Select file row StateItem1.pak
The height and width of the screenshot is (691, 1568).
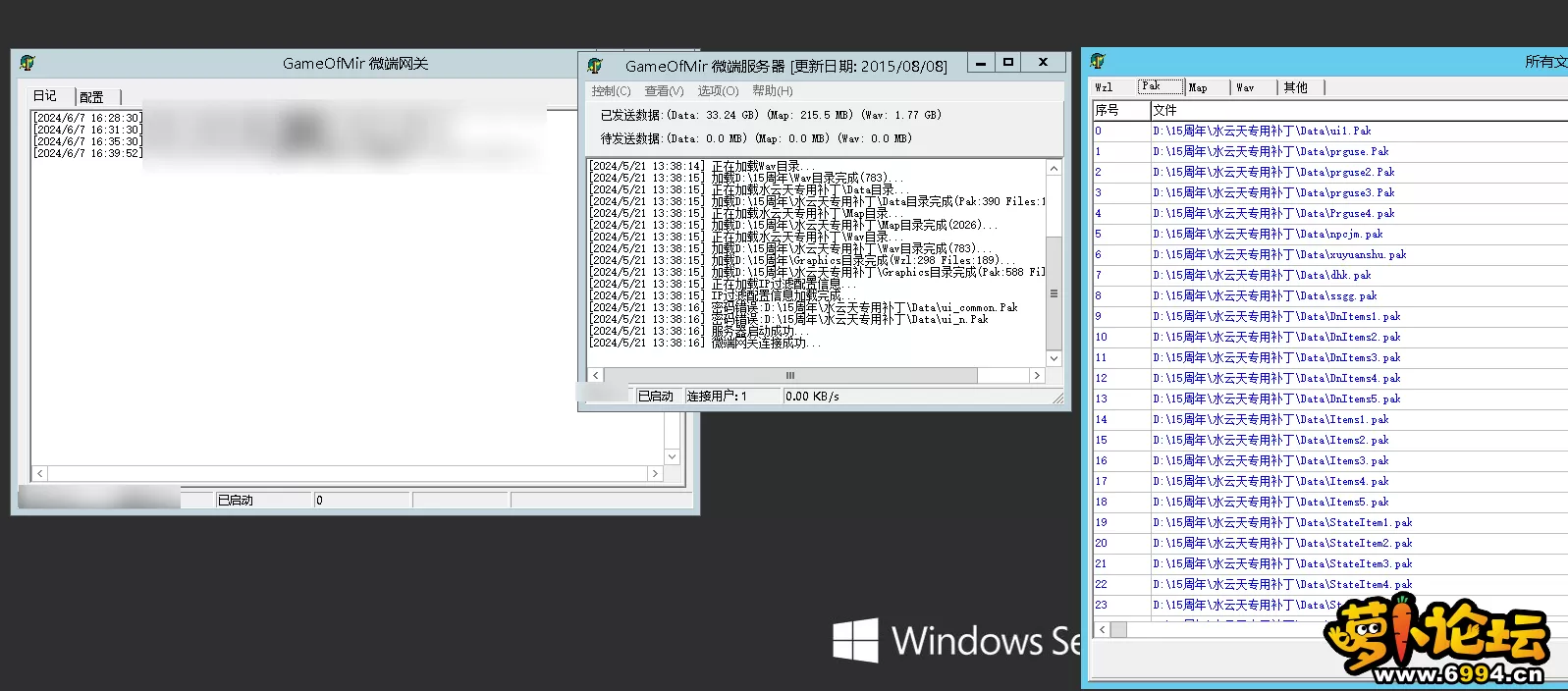tap(1330, 522)
